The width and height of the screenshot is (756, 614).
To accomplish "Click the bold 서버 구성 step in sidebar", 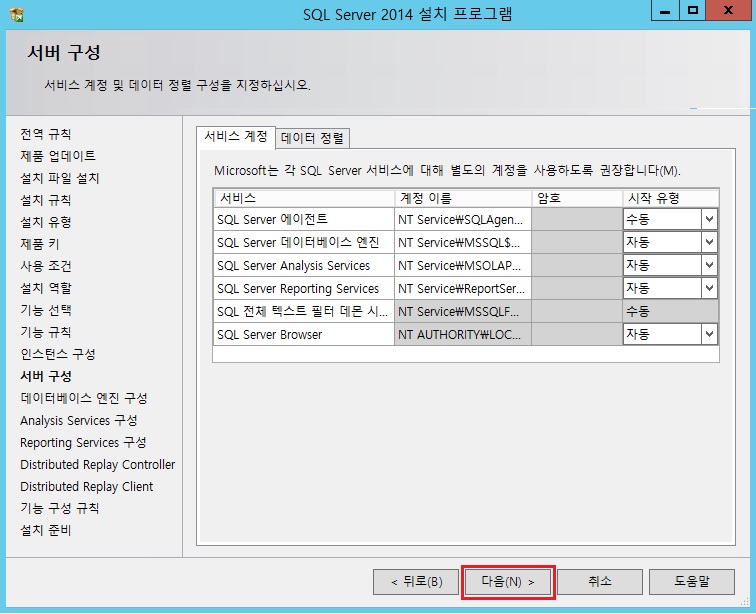I will (46, 376).
